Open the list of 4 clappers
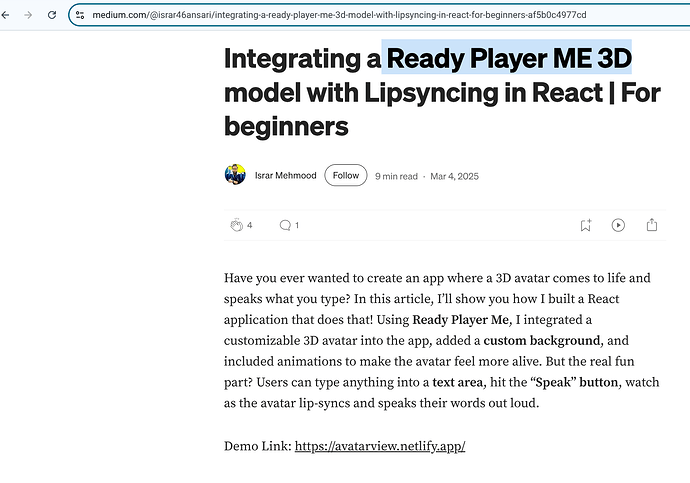 [250, 225]
